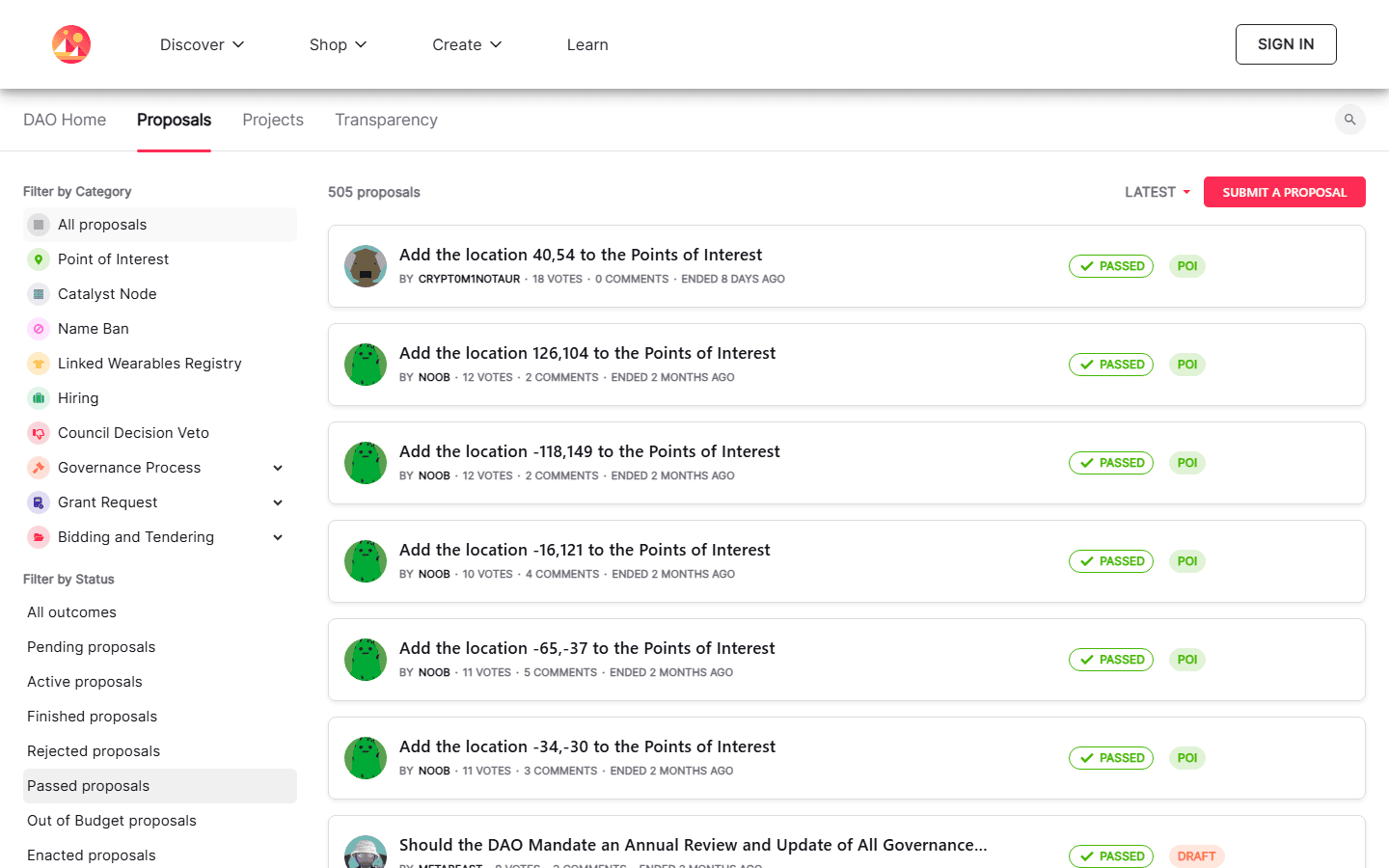Open the proposals search icon
The image size is (1389, 868).
(x=1350, y=120)
